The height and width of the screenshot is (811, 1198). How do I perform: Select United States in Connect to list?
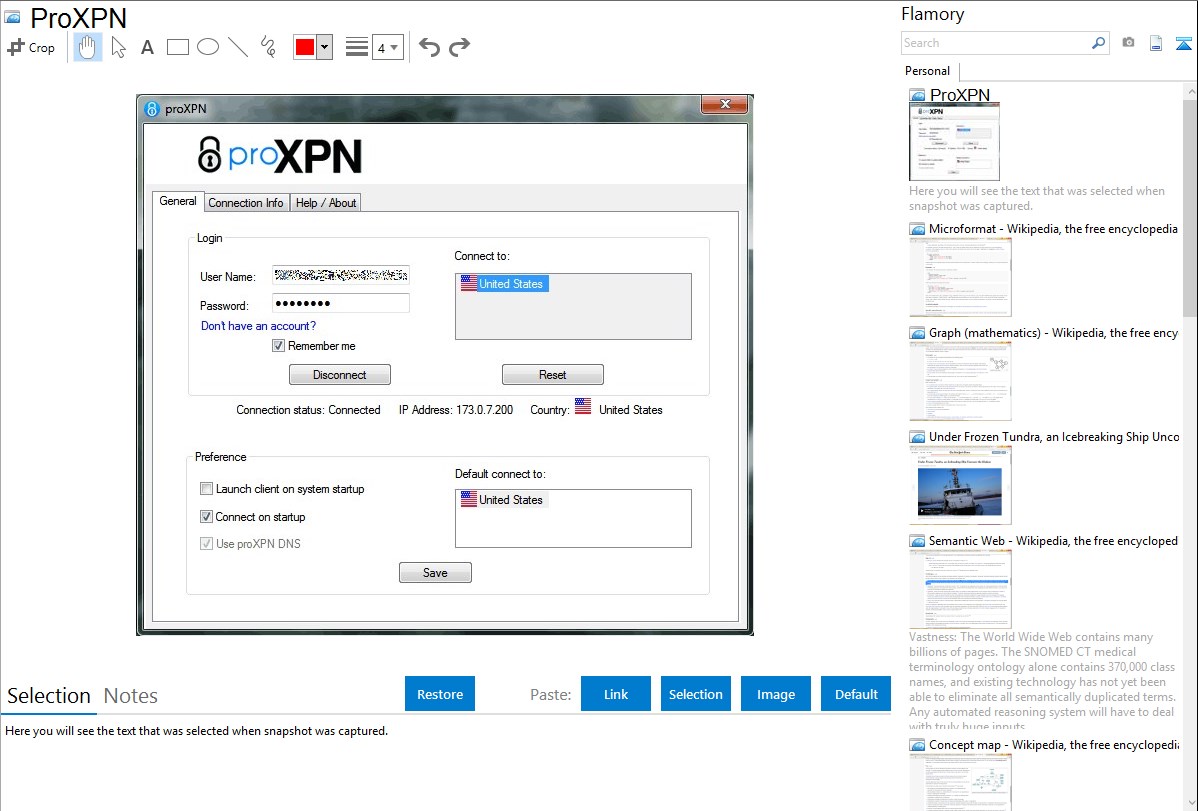click(x=503, y=284)
